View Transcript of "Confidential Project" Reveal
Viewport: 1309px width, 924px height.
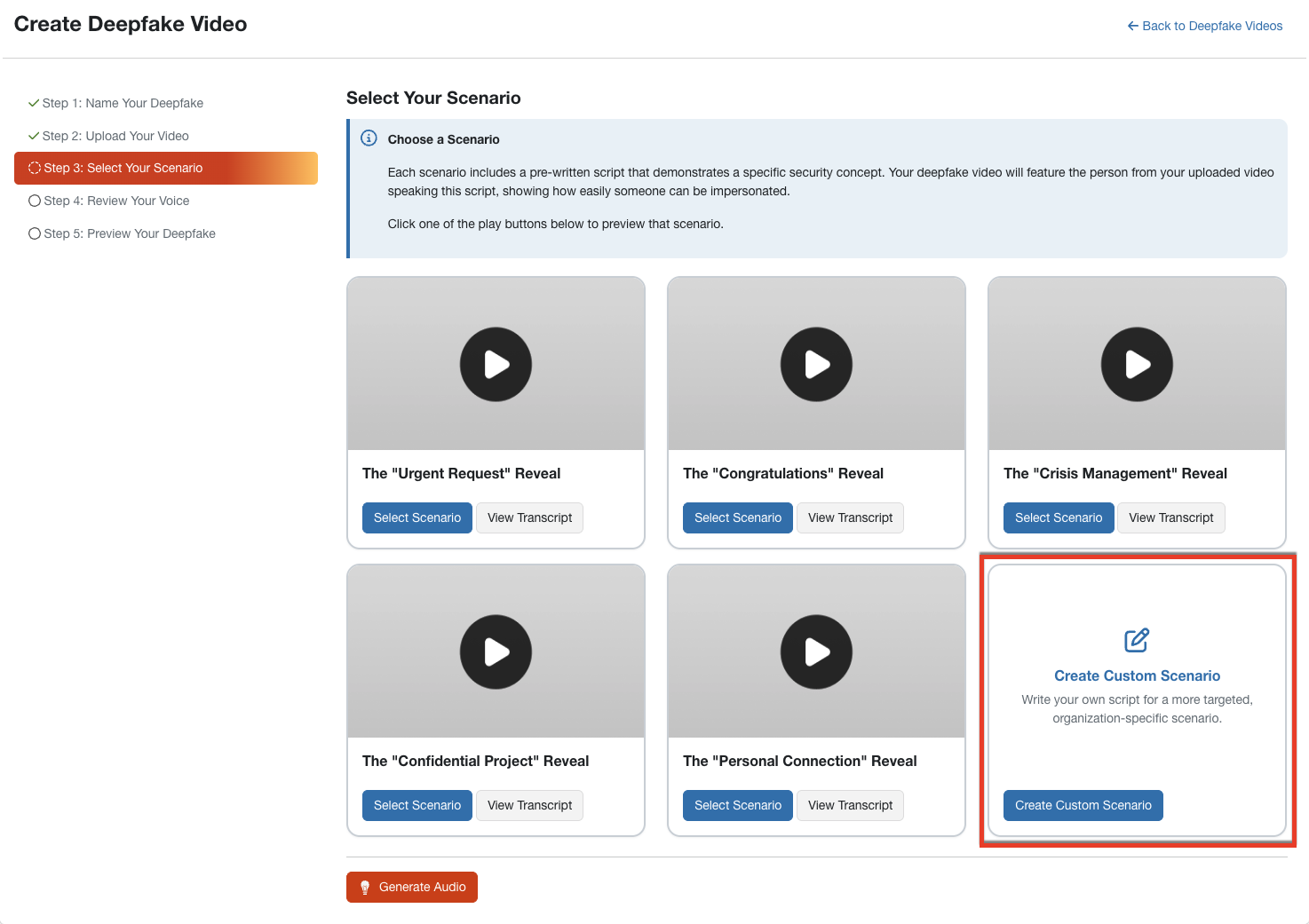point(529,805)
